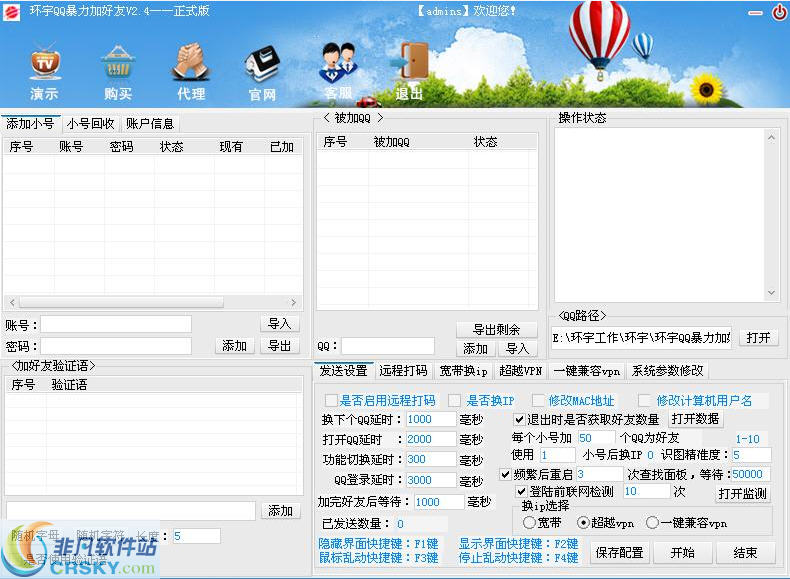The image size is (790, 579).
Task: Click 操作状态 scroll down arrow
Action: (x=771, y=292)
